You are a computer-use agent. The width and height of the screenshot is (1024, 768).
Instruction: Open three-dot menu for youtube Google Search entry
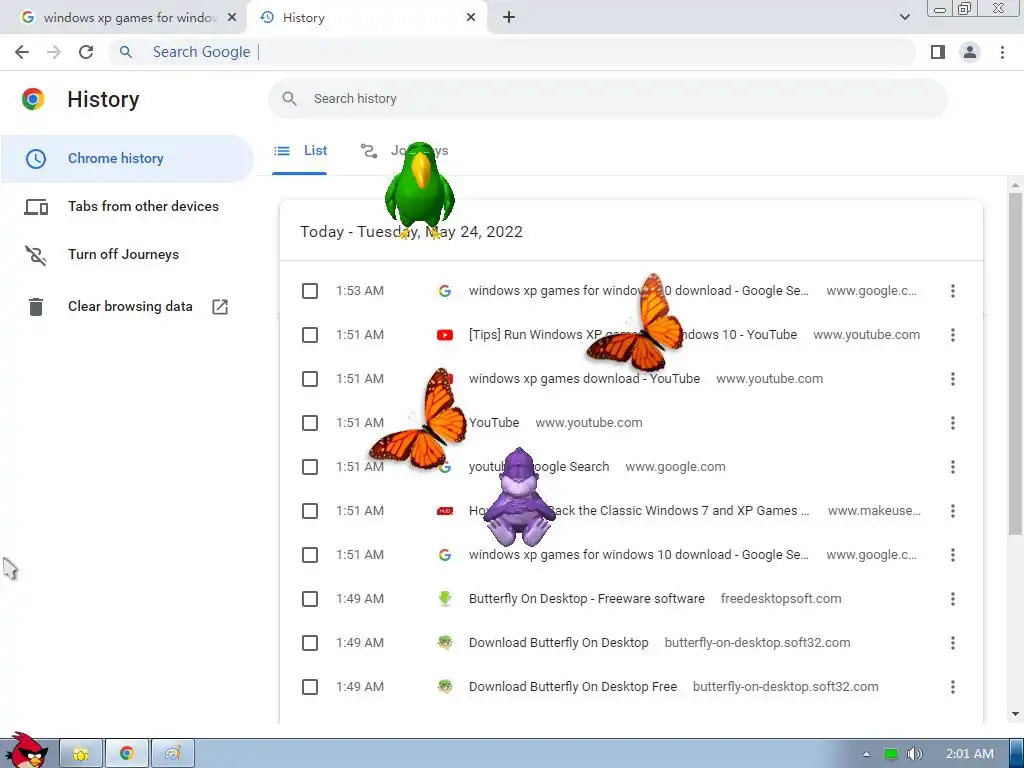(953, 467)
